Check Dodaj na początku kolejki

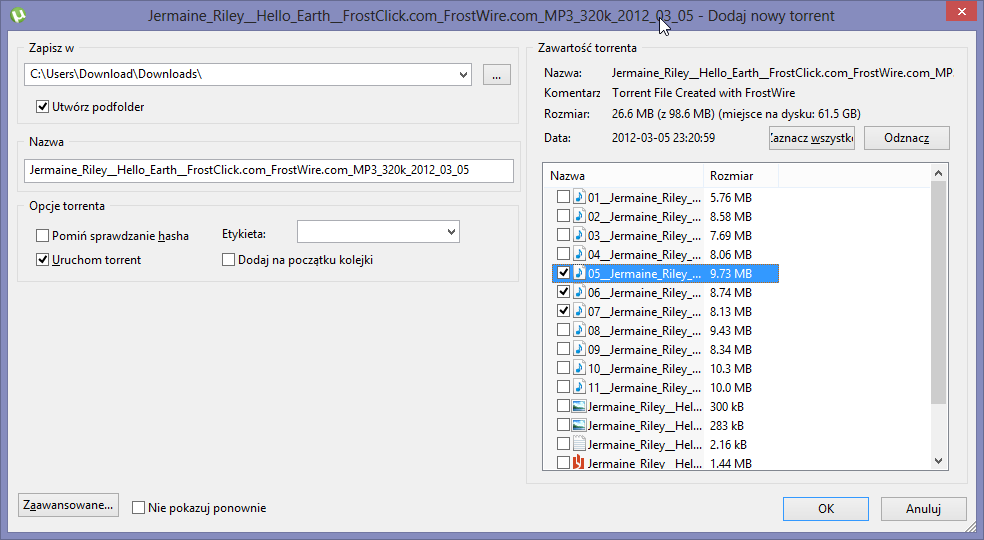pos(228,259)
